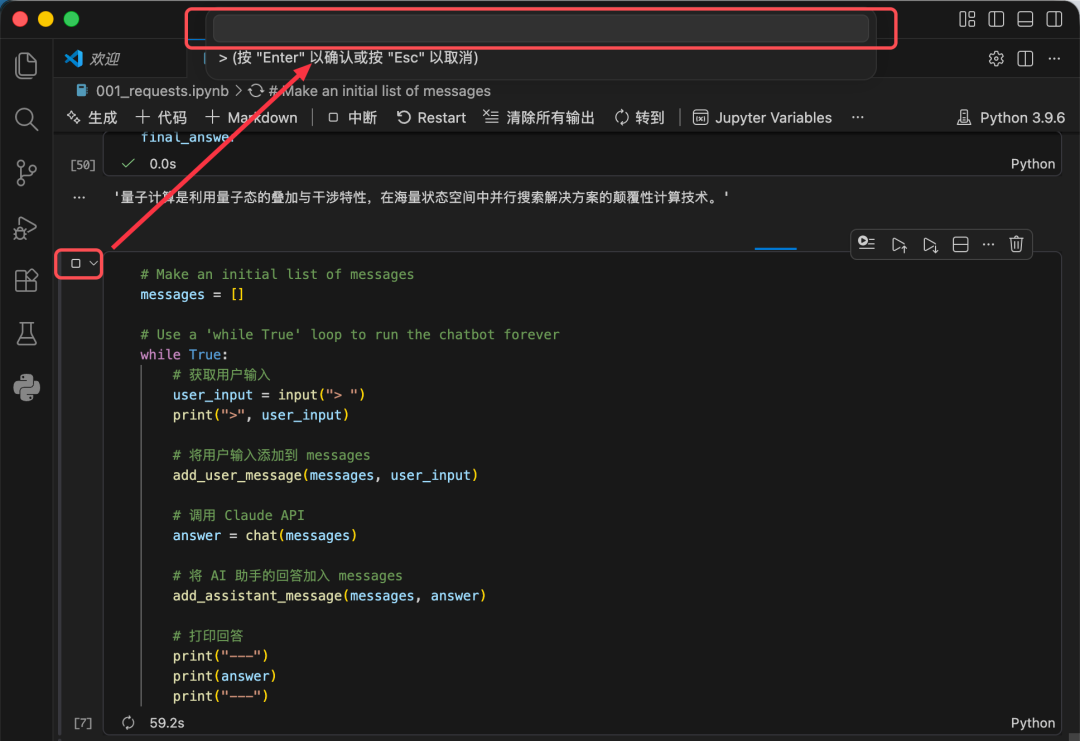Split the editor to the right
The height and width of the screenshot is (741, 1080).
coord(1025,59)
